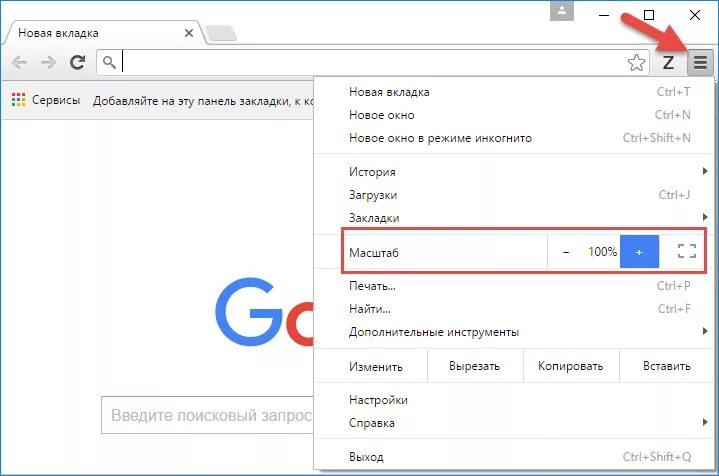The height and width of the screenshot is (476, 719).
Task: Click the 100% zoom value
Action: (603, 251)
